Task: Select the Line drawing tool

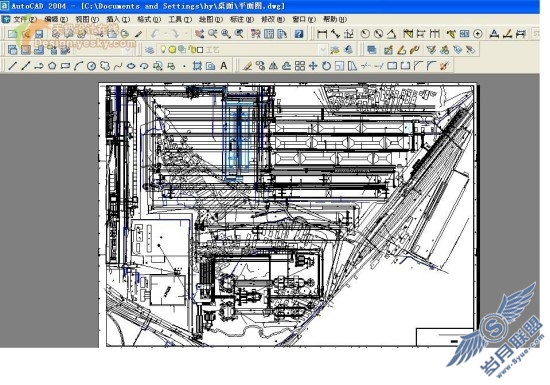Action: point(13,66)
